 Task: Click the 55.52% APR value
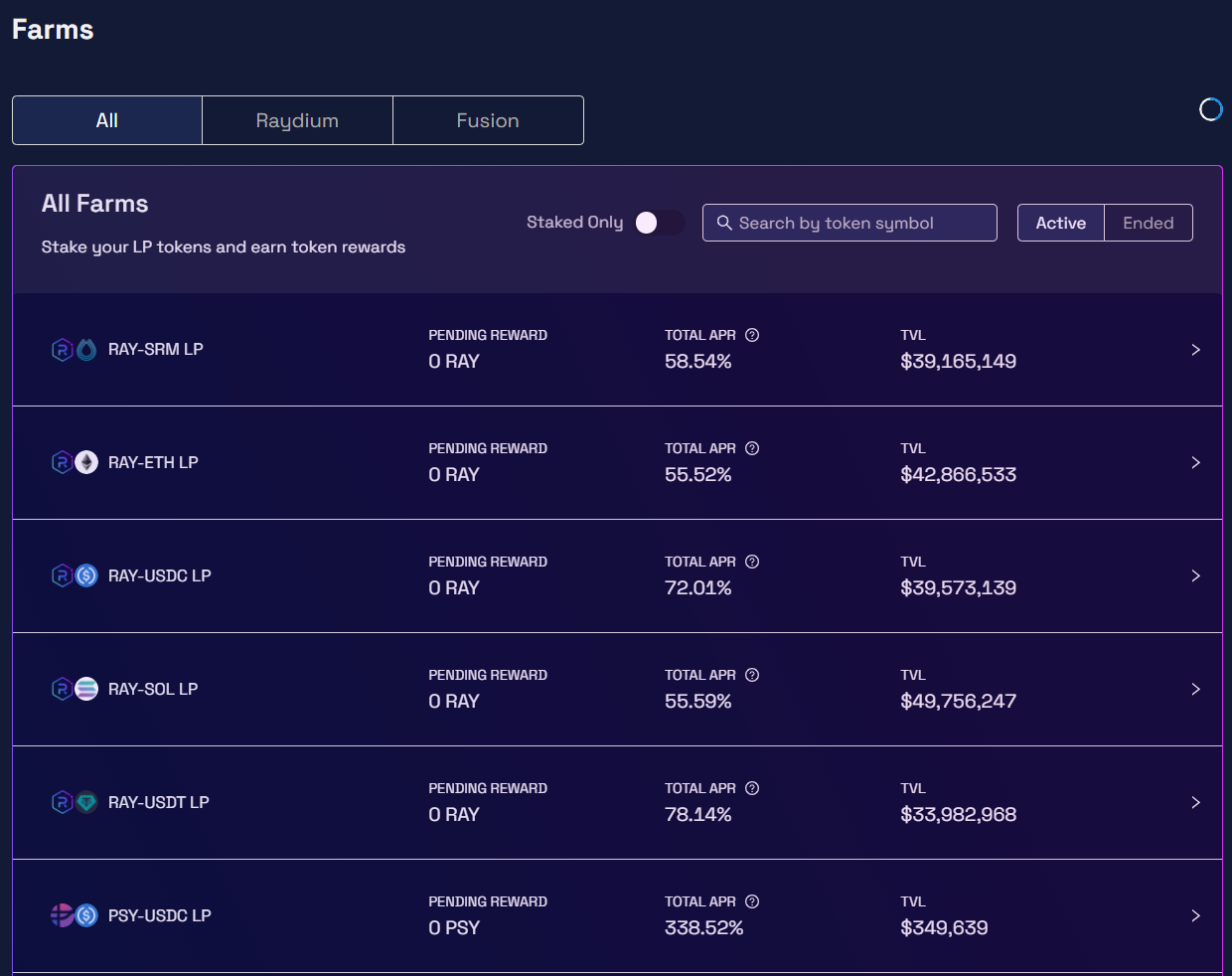698,475
